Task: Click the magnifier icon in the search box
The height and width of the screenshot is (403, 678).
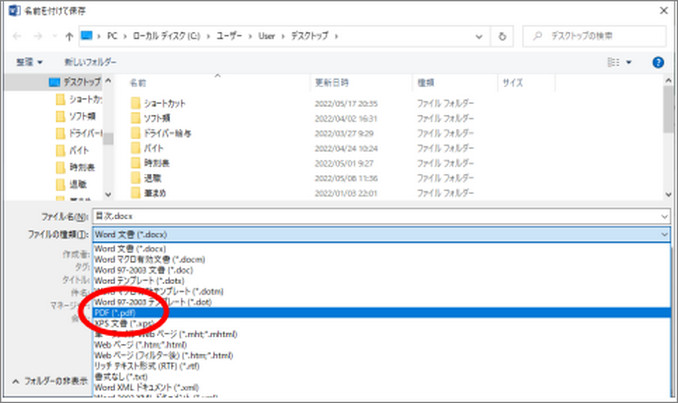Action: [x=537, y=36]
